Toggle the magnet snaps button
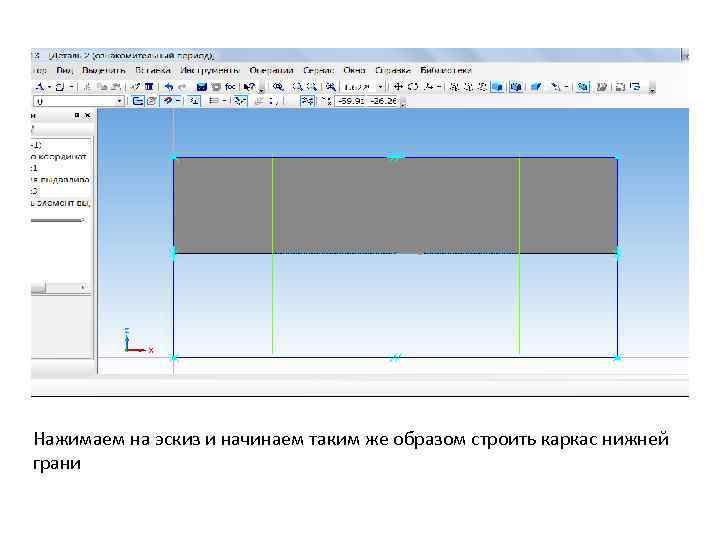Screen dimensions: 720x540 click(x=168, y=101)
